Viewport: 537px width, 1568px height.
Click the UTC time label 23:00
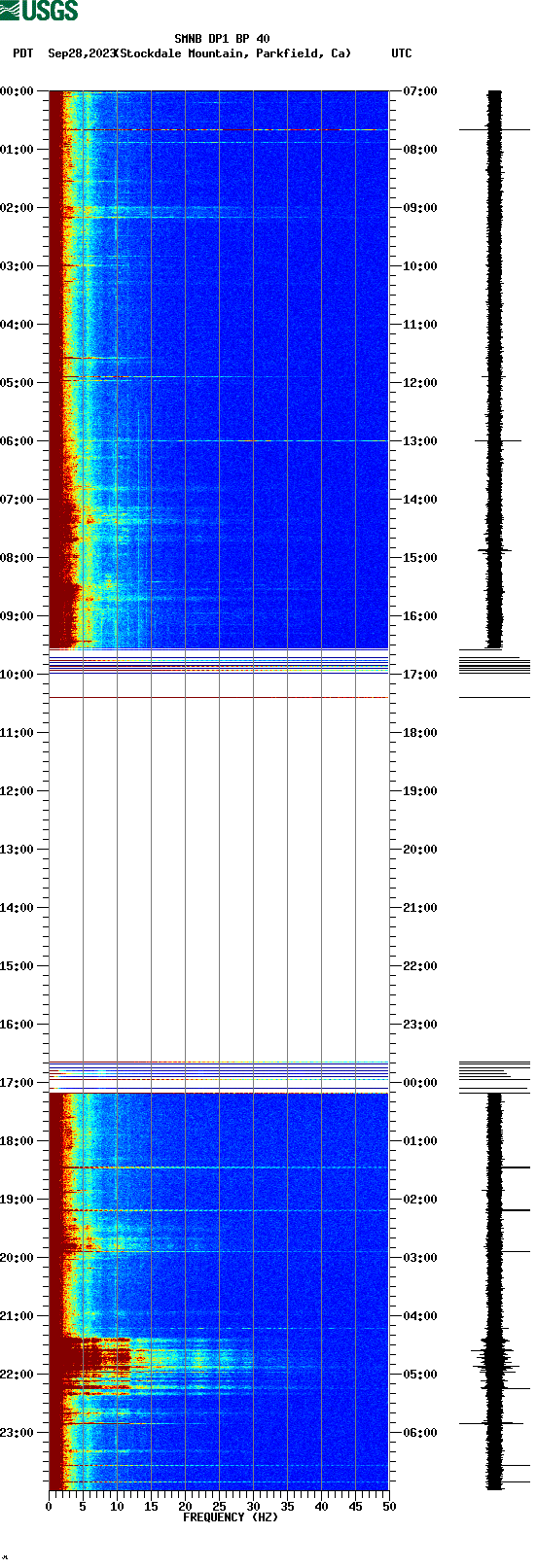tap(419, 1025)
